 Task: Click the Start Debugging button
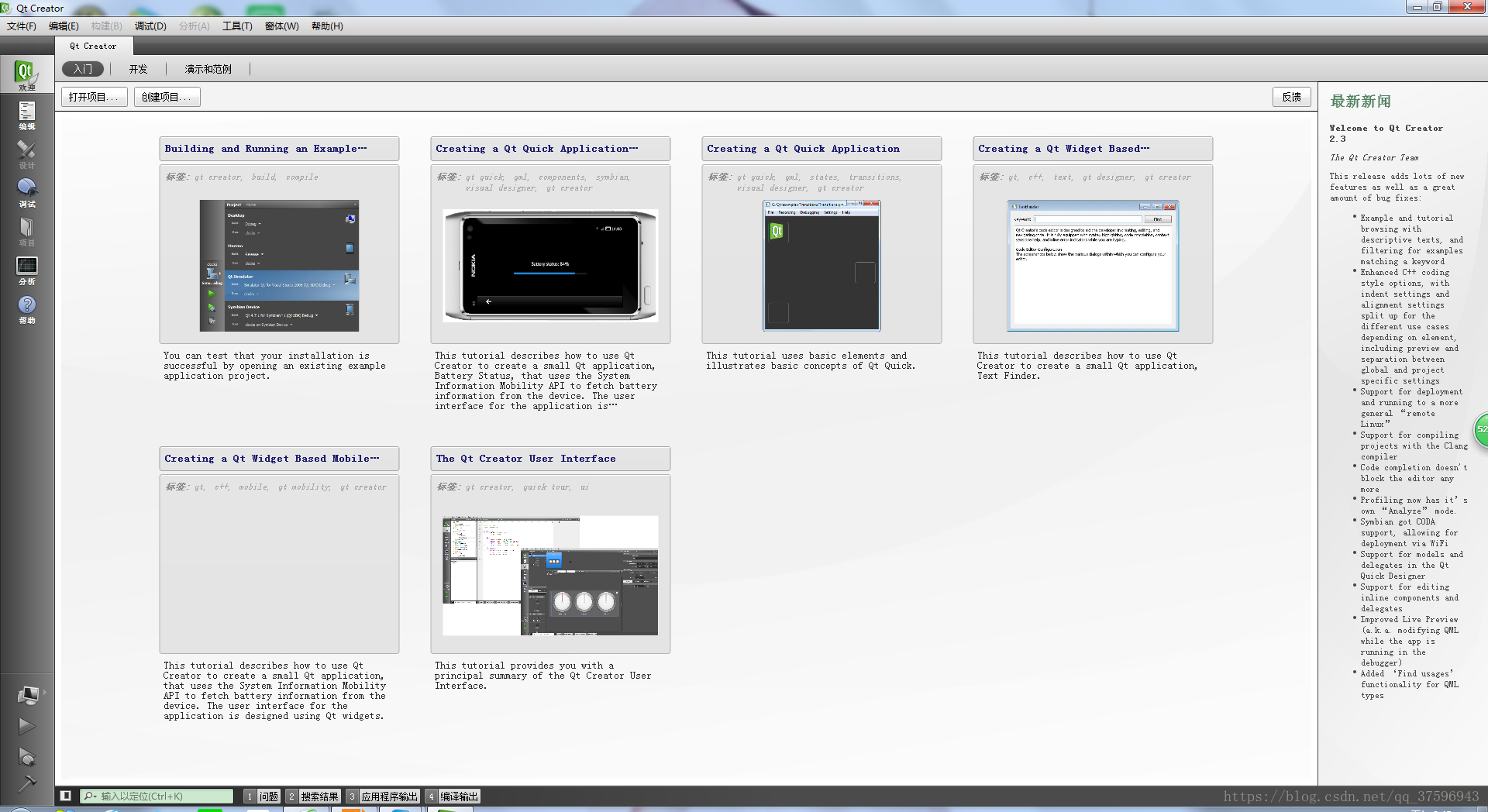26,756
